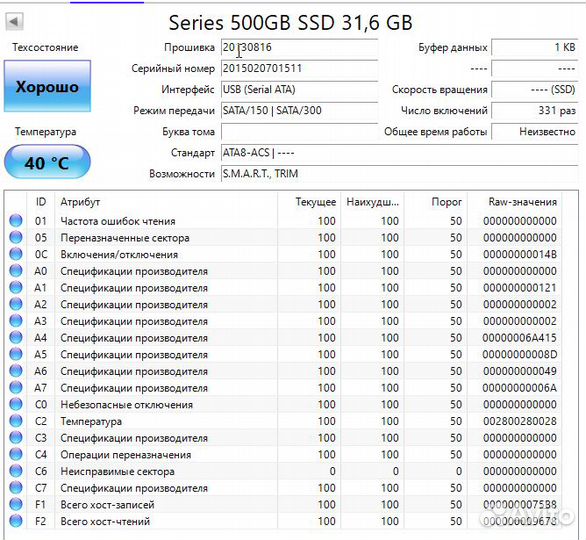Click raw value 00000000049
586x540 pixels.
click(519, 371)
